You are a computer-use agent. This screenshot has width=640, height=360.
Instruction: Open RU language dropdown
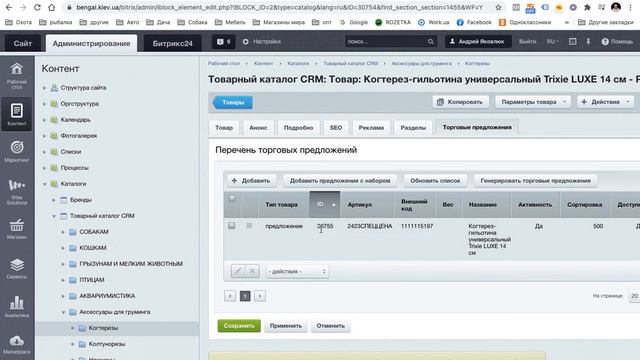point(553,42)
